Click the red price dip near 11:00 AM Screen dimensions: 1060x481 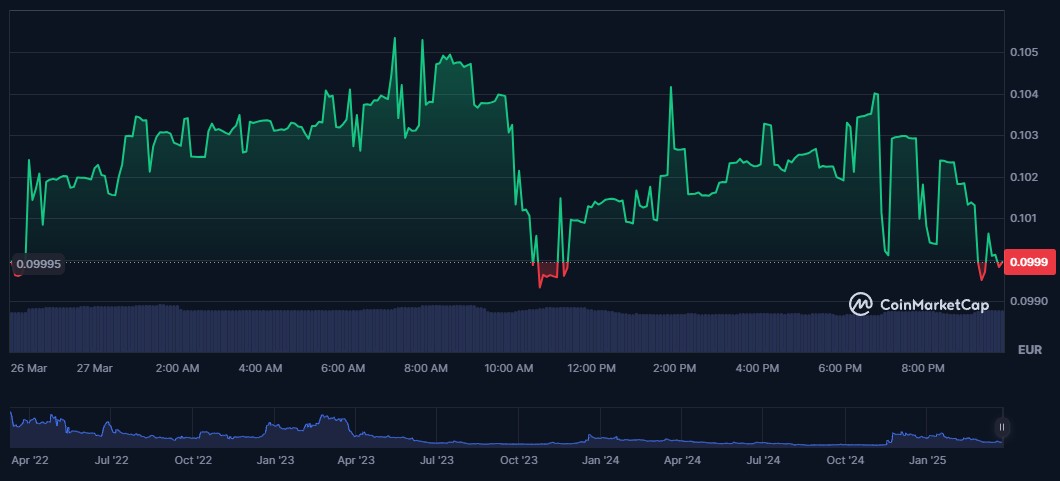click(x=548, y=272)
